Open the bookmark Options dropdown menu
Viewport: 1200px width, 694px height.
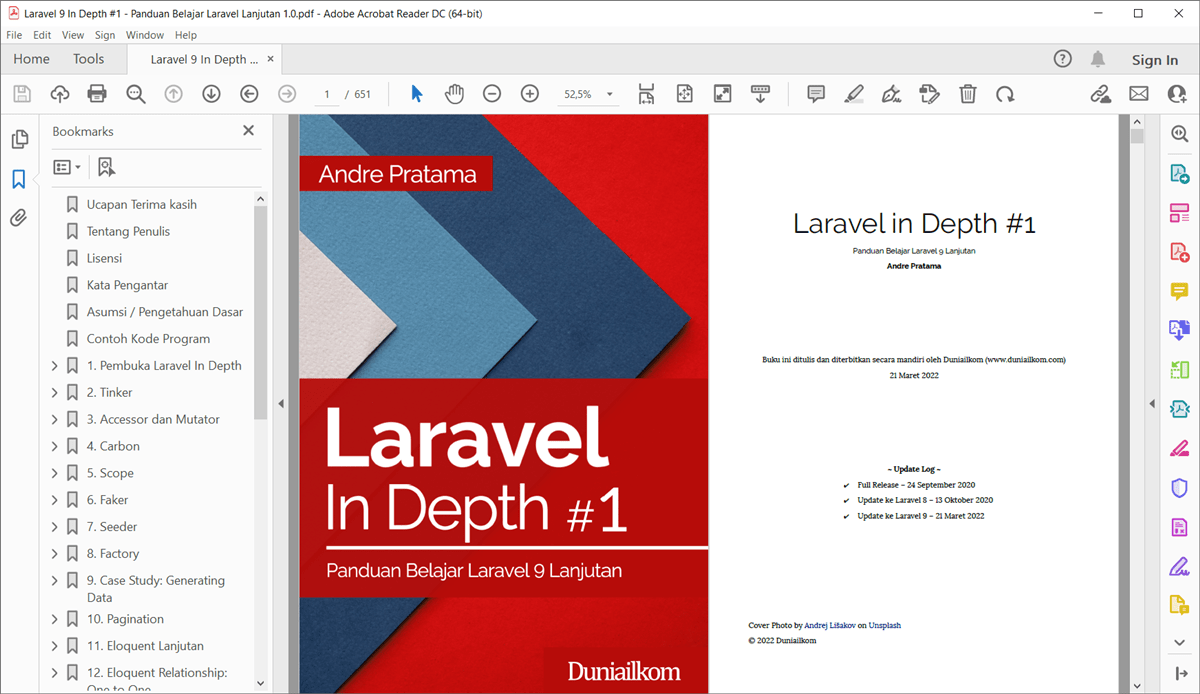point(67,167)
